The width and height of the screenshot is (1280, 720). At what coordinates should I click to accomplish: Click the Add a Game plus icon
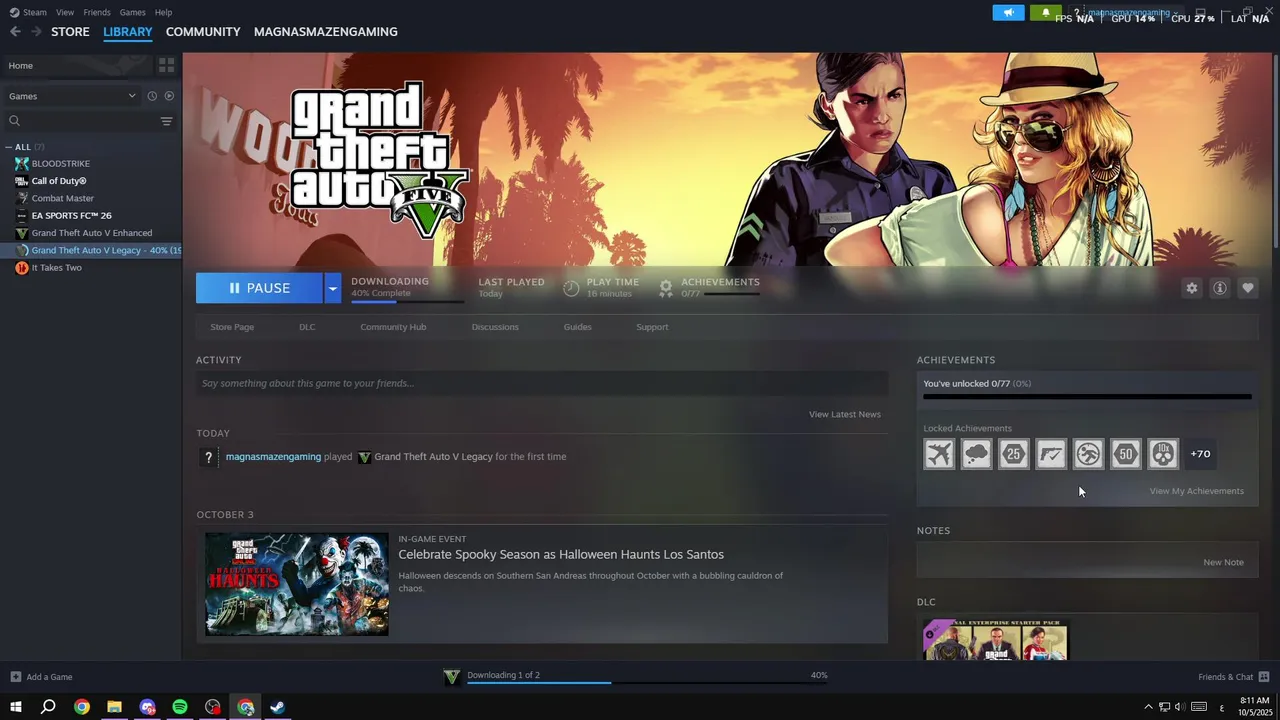tap(15, 677)
